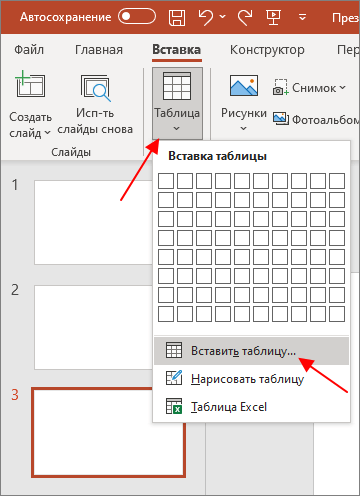Screen dimensions: 360x496
Task: Click the Undo arrow icon
Action: tap(206, 17)
